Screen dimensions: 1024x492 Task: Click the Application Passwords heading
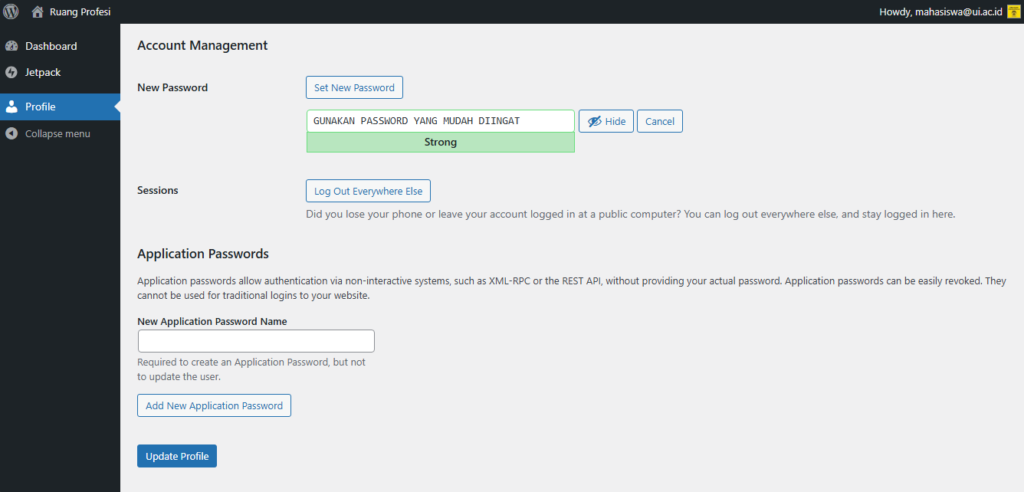(x=203, y=254)
